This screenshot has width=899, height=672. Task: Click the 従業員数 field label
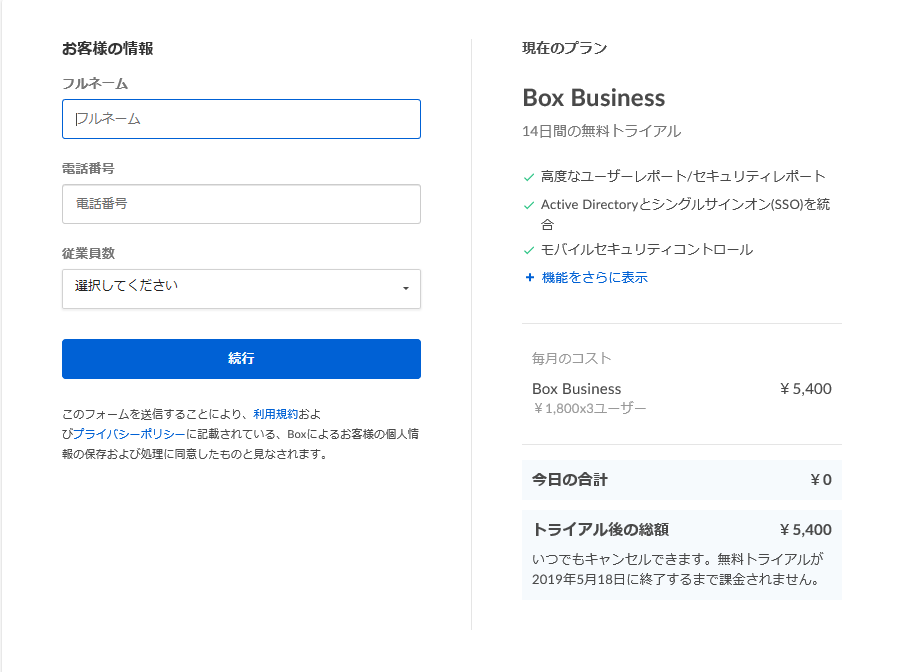tap(88, 253)
